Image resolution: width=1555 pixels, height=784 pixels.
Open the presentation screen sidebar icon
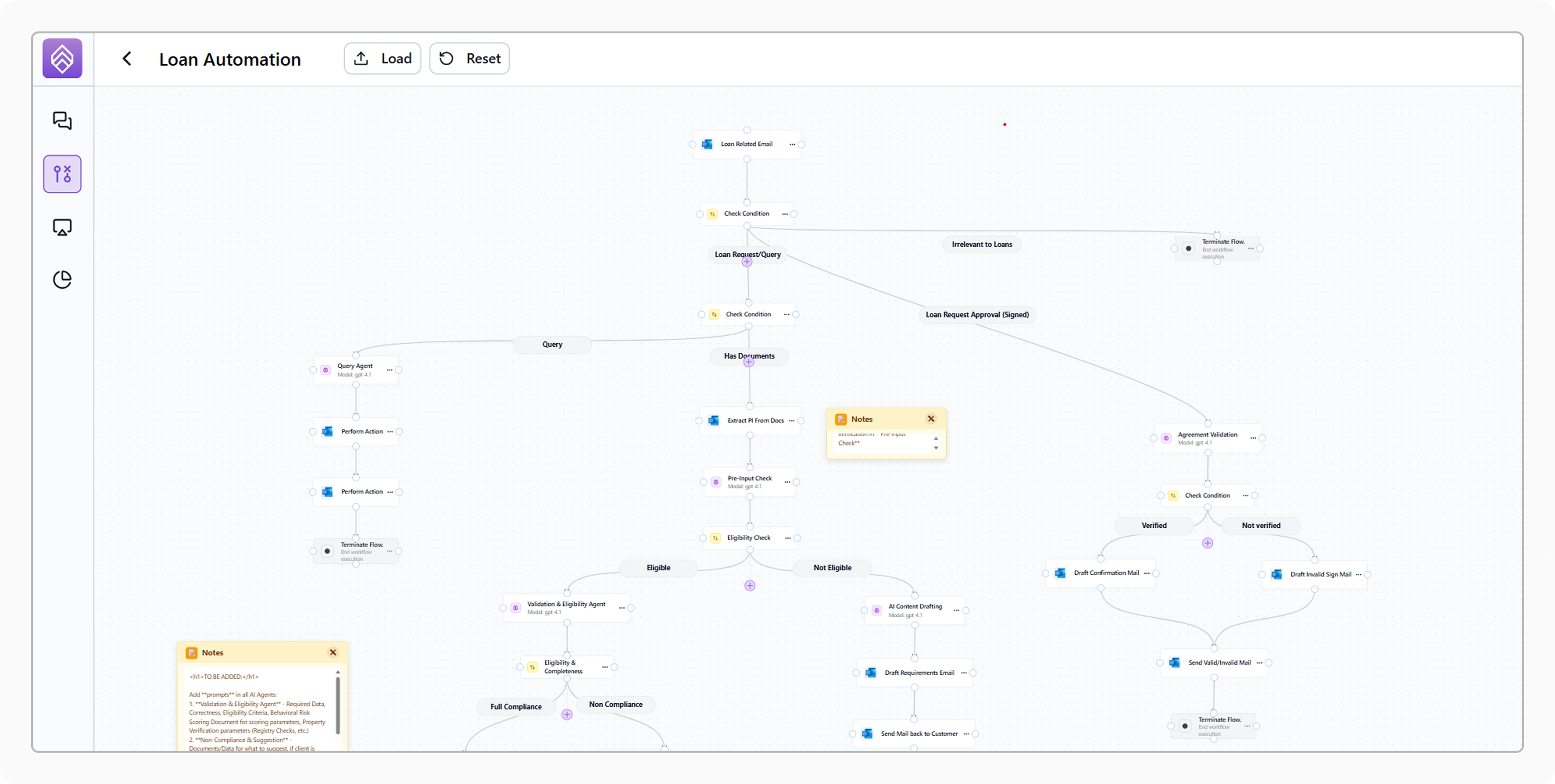click(x=62, y=228)
